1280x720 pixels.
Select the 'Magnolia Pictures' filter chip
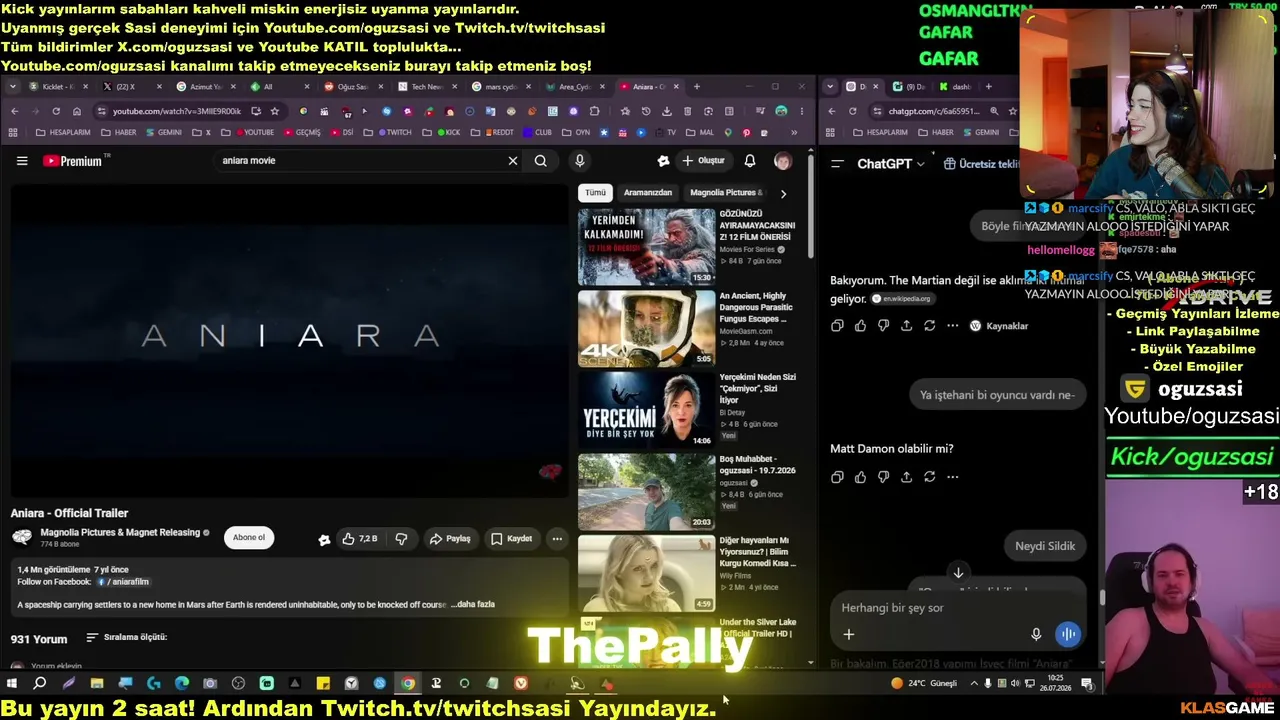point(726,192)
